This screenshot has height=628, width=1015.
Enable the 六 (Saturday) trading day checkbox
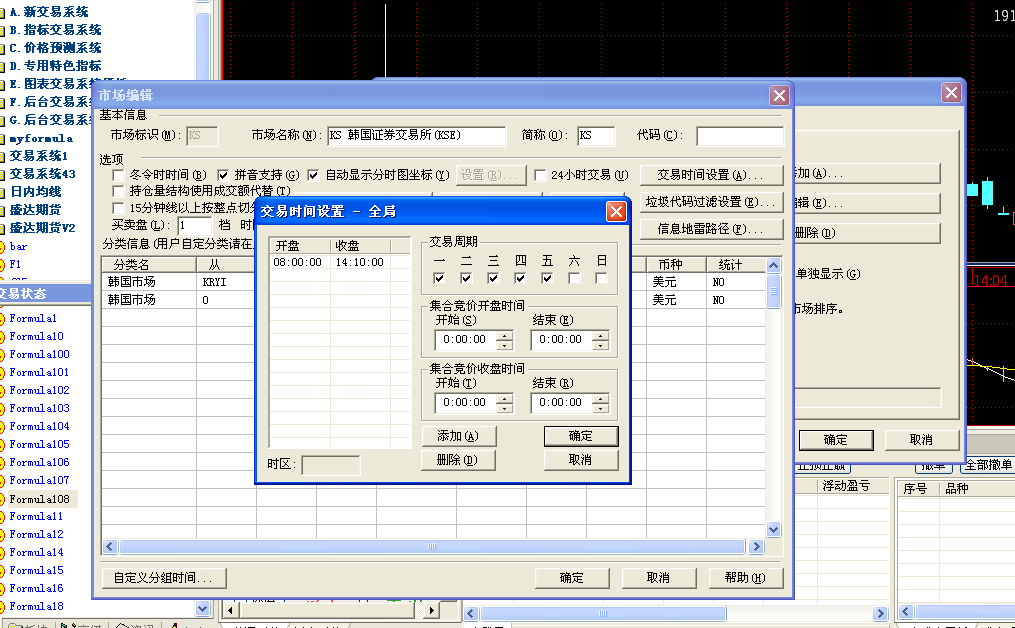click(x=574, y=278)
